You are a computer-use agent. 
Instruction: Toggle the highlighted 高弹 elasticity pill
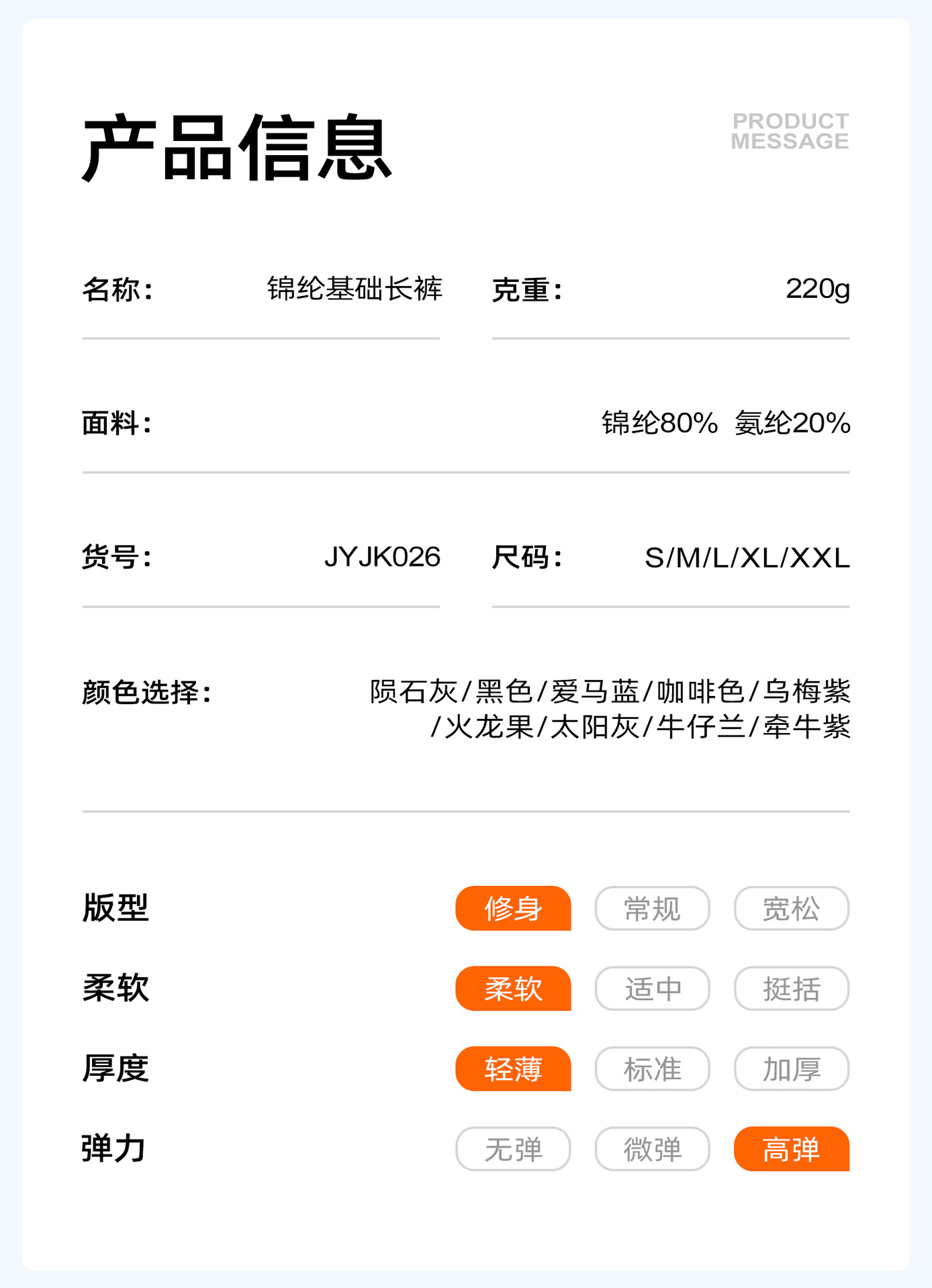[791, 1148]
